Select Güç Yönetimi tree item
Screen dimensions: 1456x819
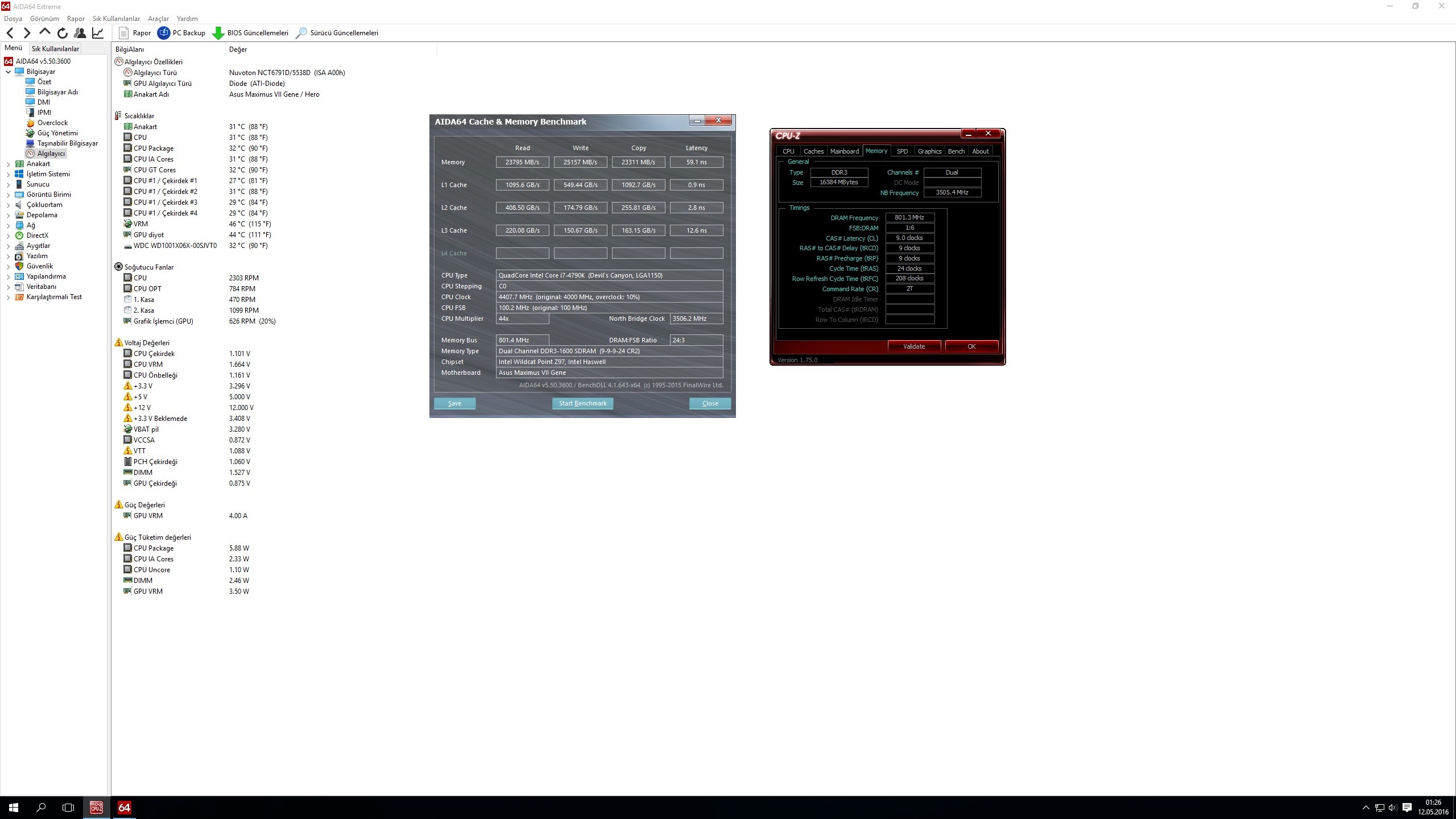[x=57, y=133]
